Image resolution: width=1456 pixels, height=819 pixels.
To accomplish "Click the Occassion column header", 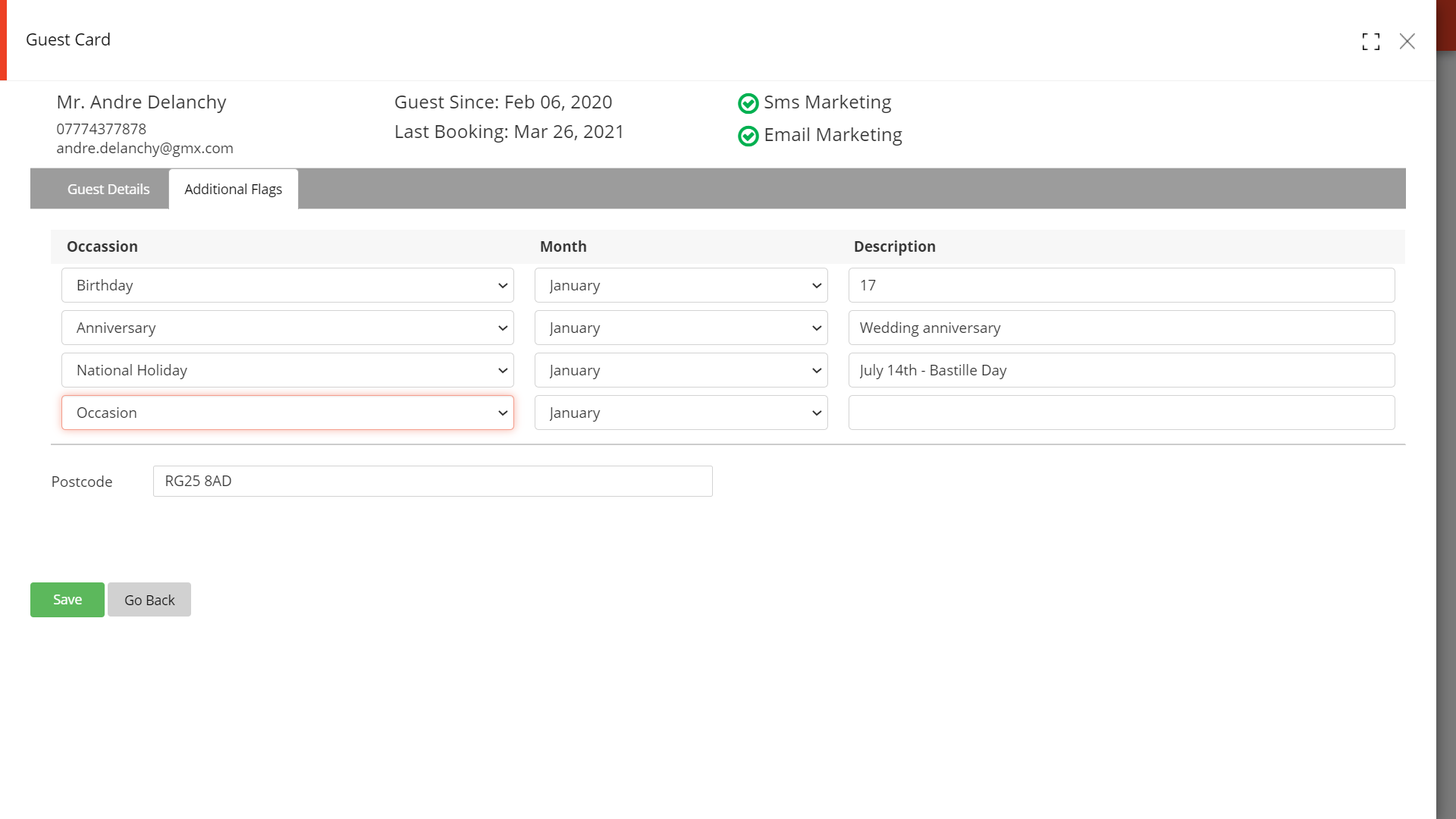I will point(102,246).
